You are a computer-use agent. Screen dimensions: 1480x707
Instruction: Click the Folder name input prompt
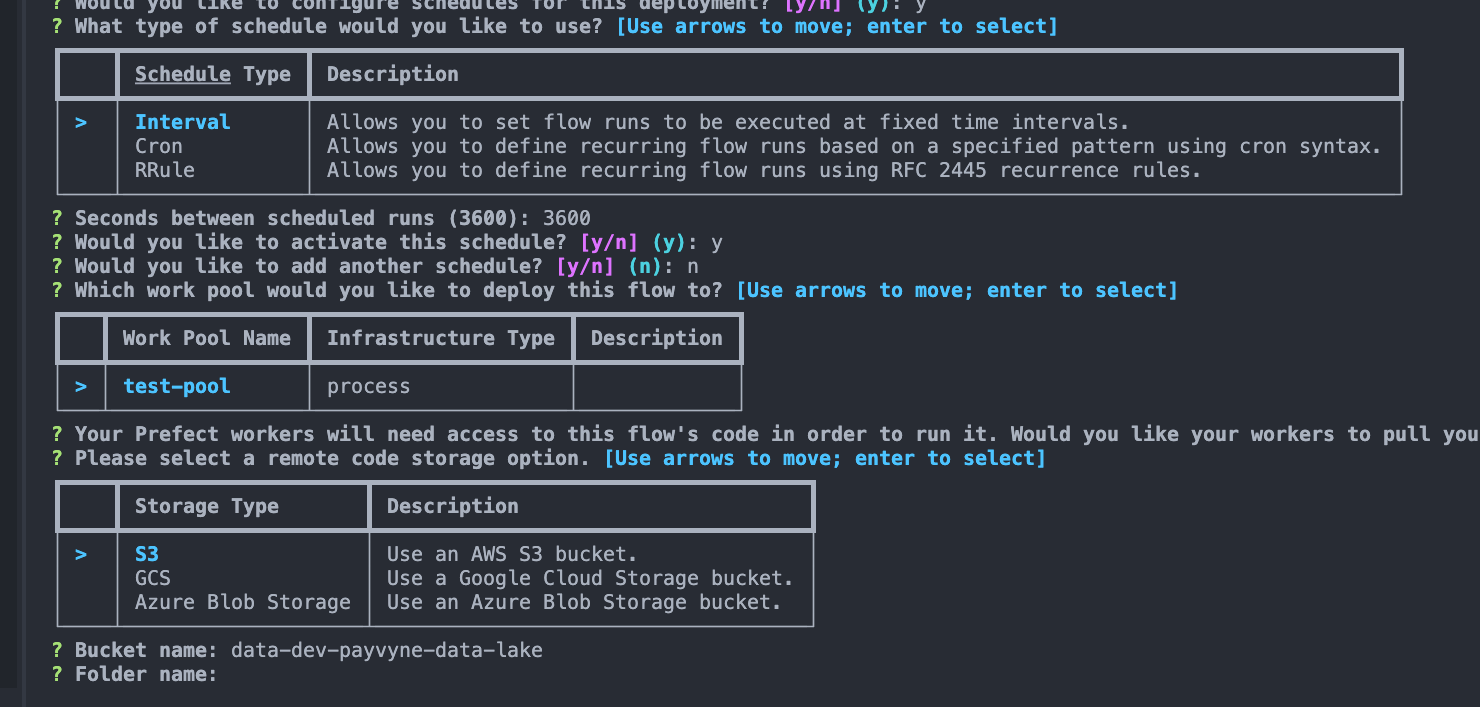pos(146,674)
